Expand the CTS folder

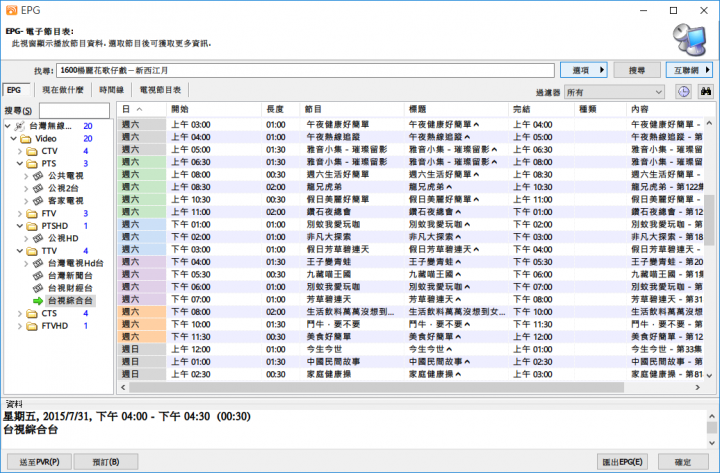(x=20, y=313)
